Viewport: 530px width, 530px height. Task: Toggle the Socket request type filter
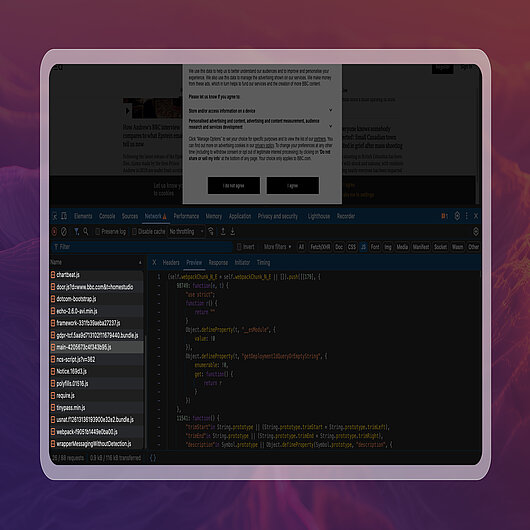pos(440,247)
